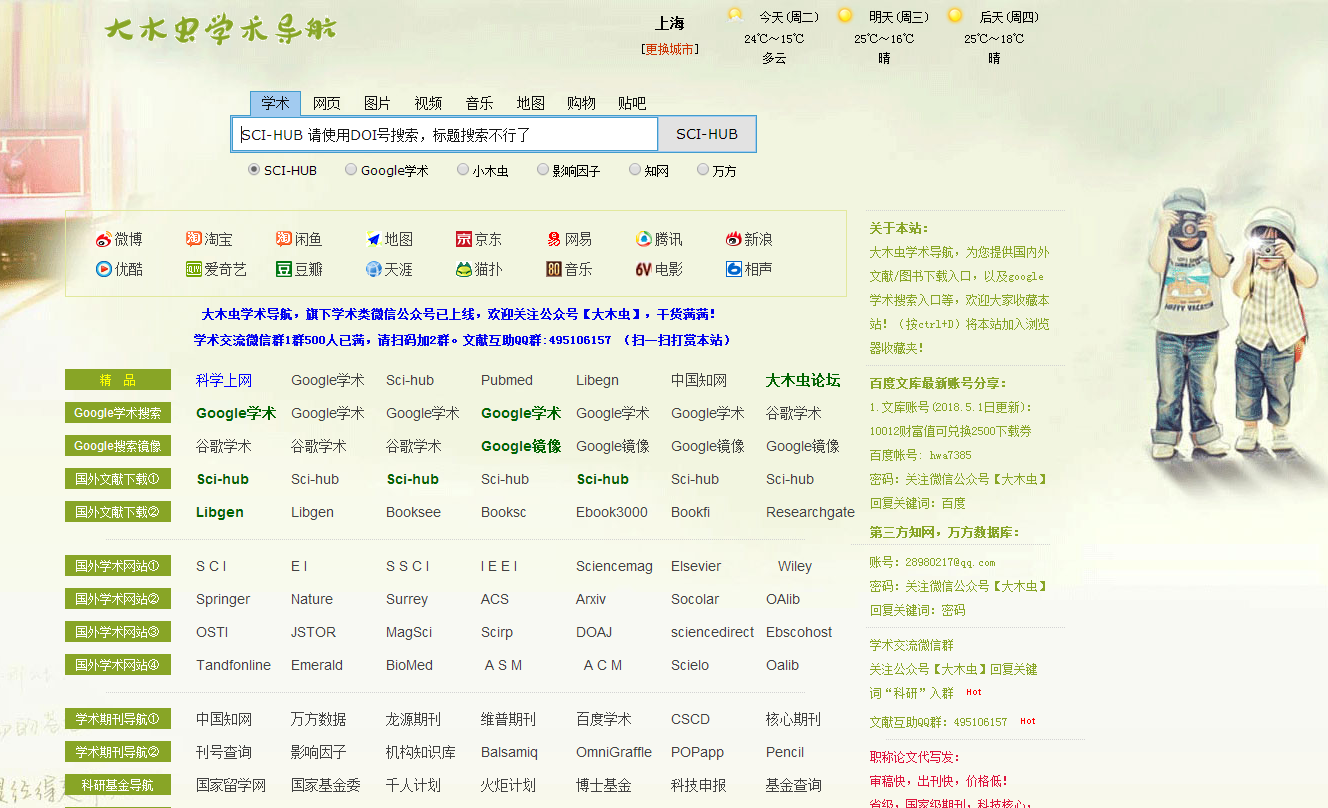Click the 国外文献下载① category label
Image resolution: width=1328 pixels, height=808 pixels.
(x=117, y=479)
